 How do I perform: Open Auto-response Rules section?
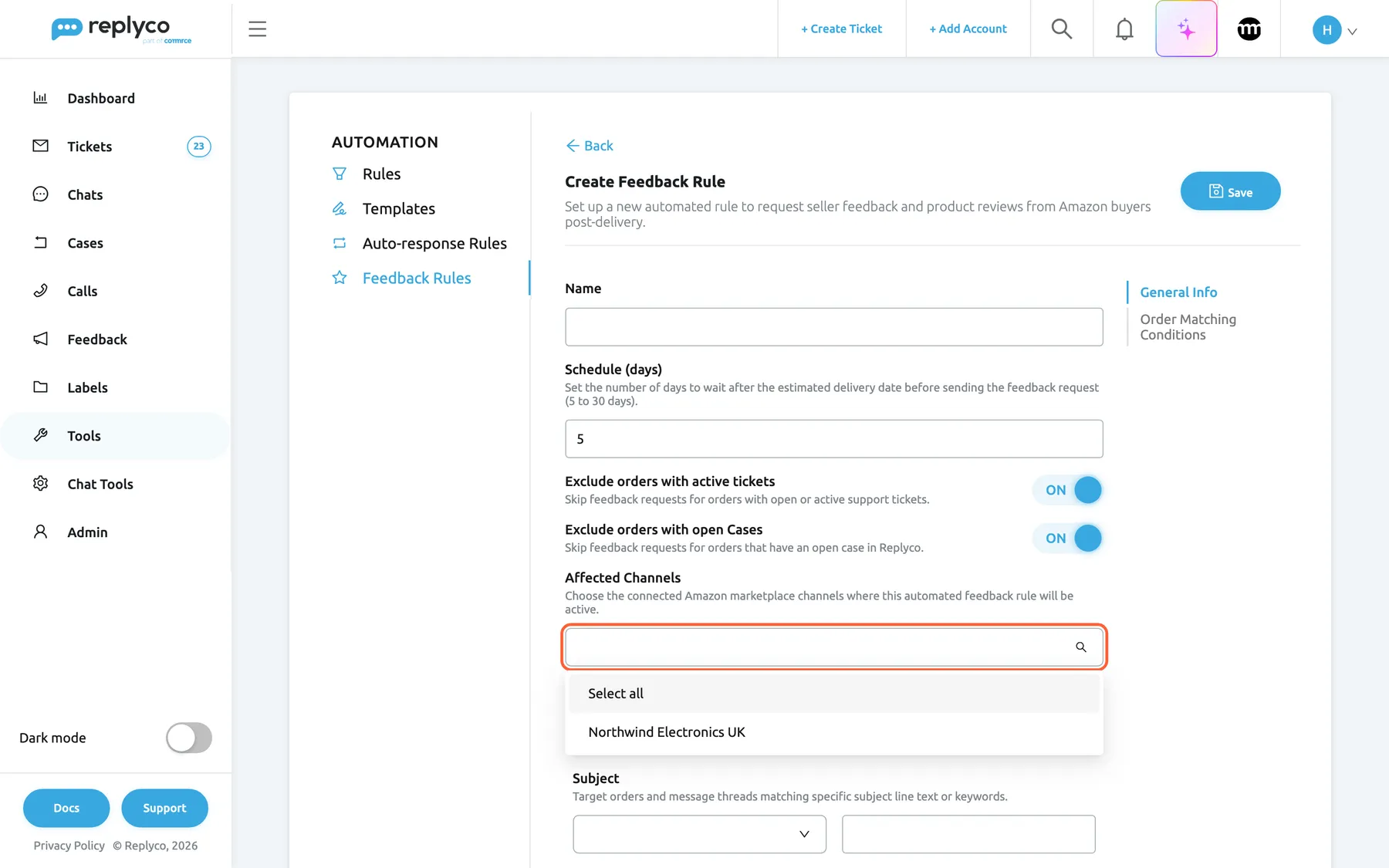434,243
